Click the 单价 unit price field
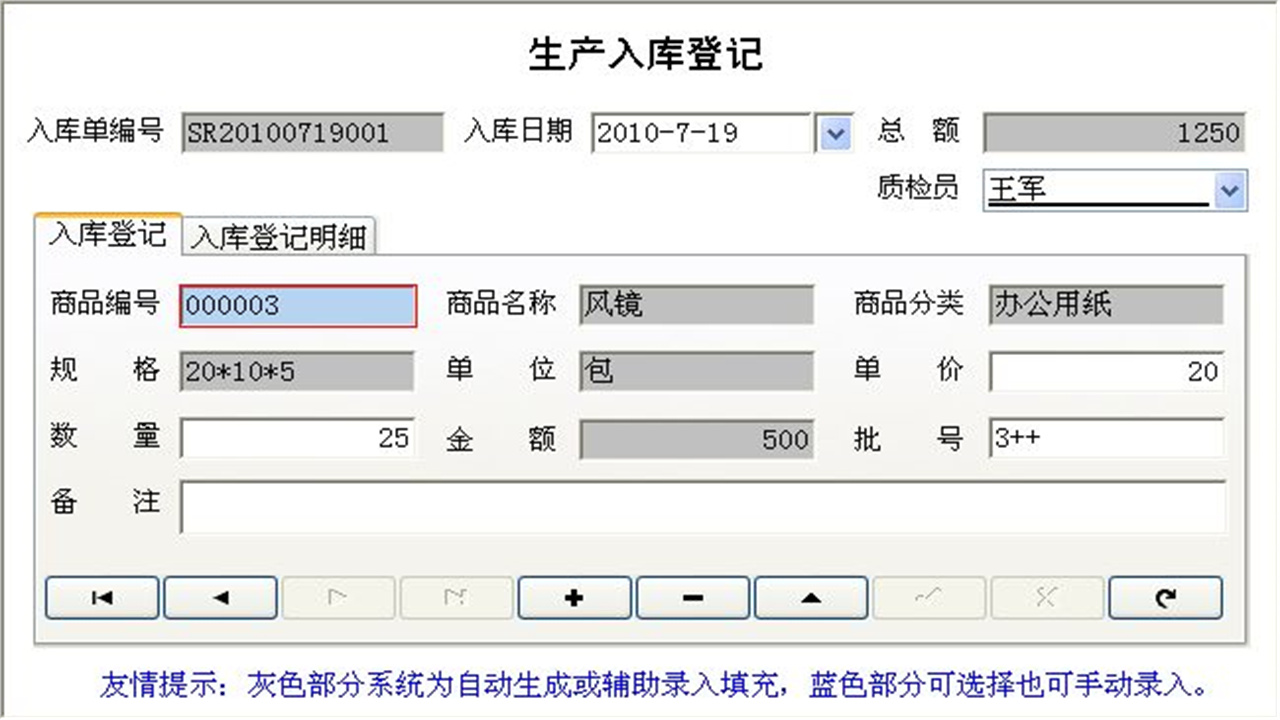The width and height of the screenshot is (1280, 720). (1105, 371)
